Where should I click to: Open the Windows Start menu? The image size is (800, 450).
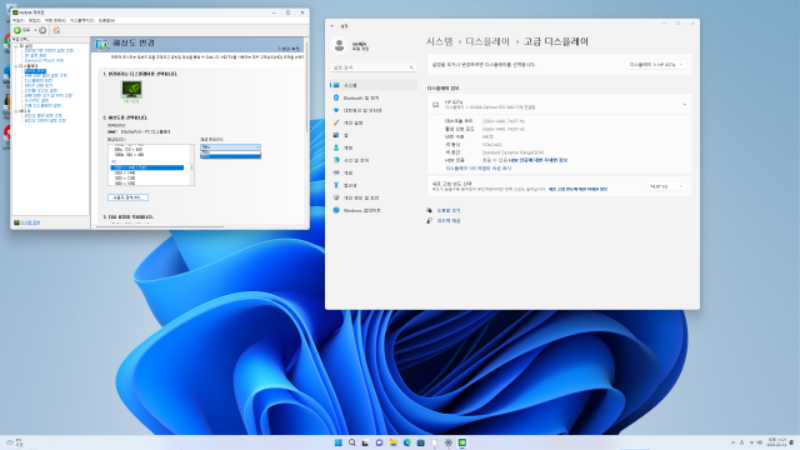(338, 442)
